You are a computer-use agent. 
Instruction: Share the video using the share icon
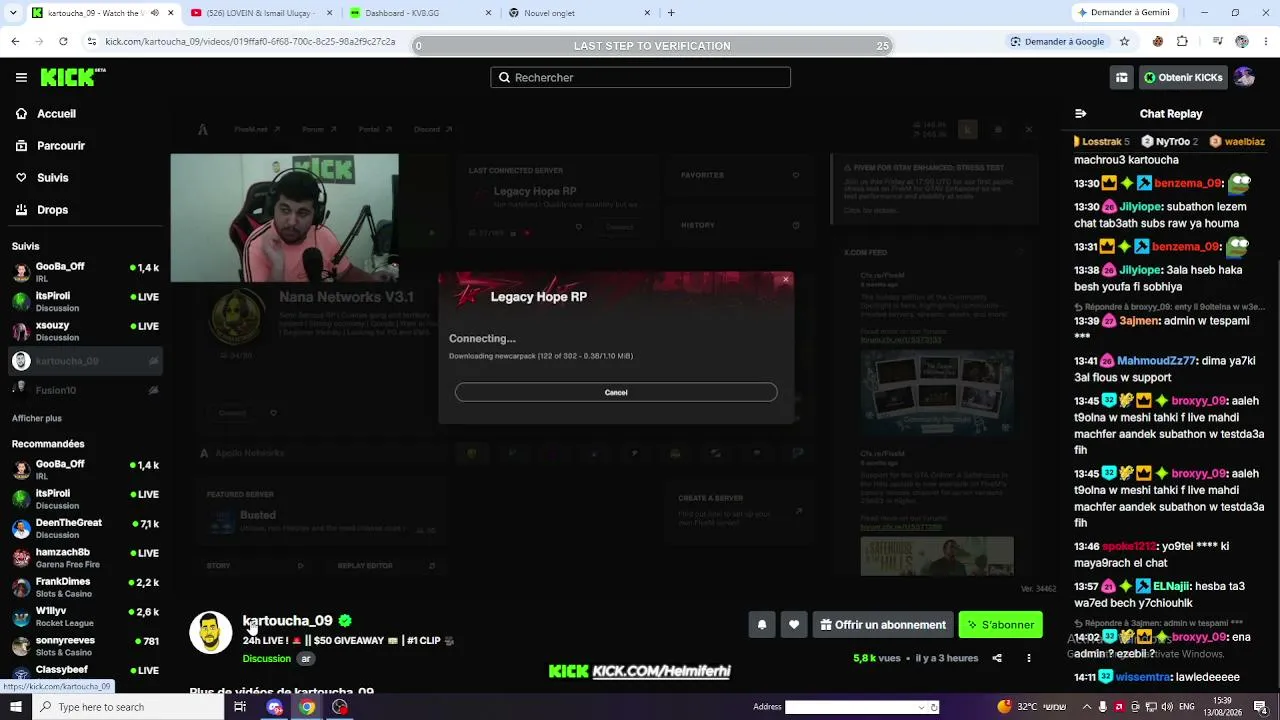pyautogui.click(x=997, y=658)
